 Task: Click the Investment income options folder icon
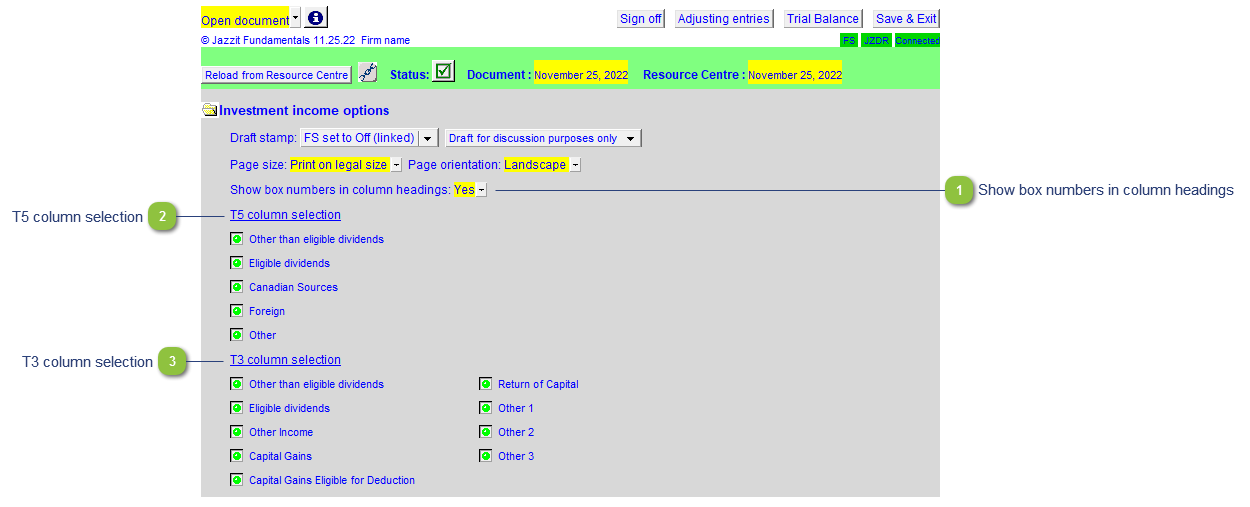[x=210, y=111]
